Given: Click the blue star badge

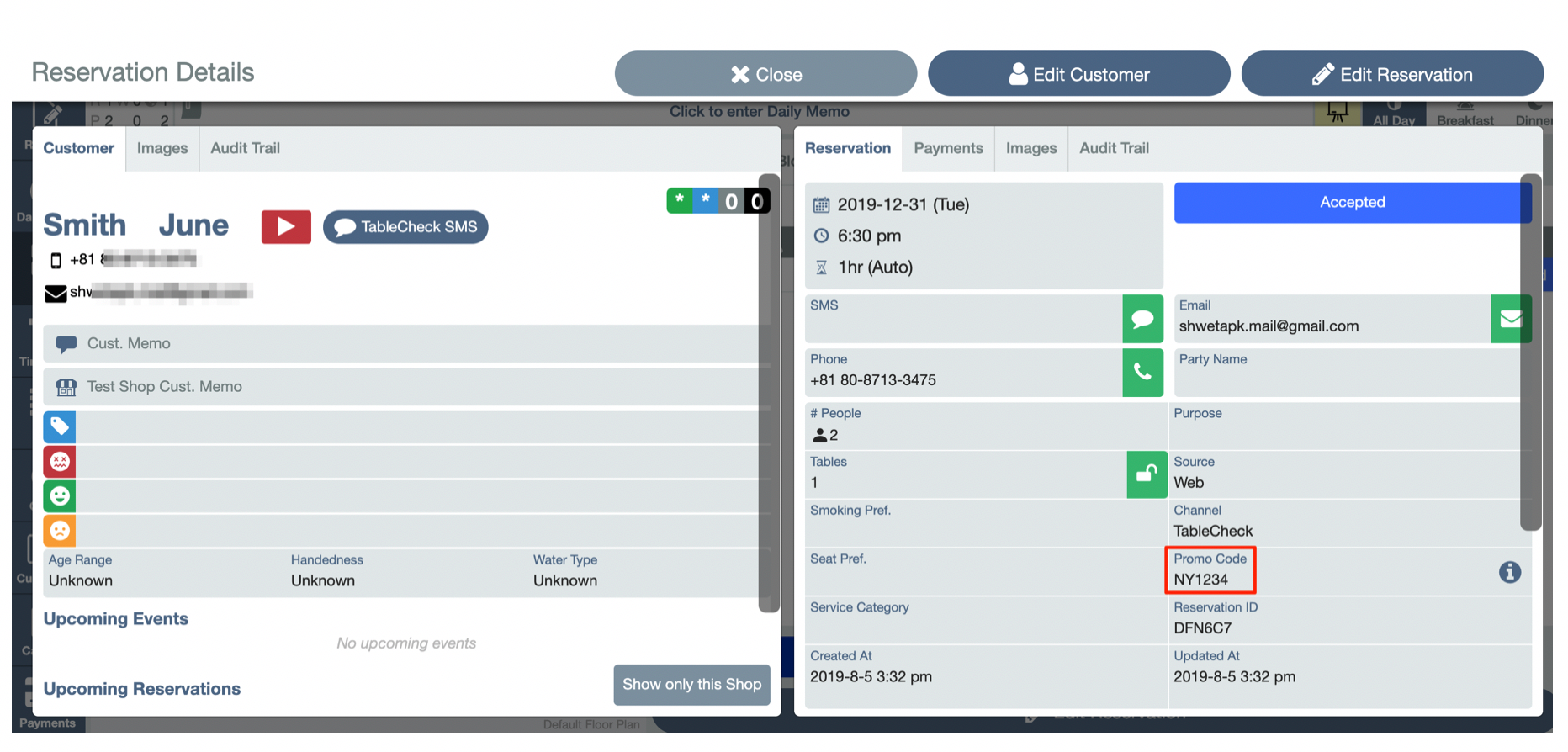Looking at the screenshot, I should pyautogui.click(x=706, y=200).
